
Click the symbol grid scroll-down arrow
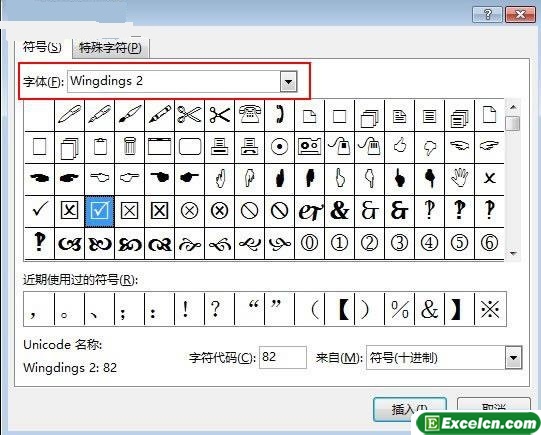[x=513, y=254]
